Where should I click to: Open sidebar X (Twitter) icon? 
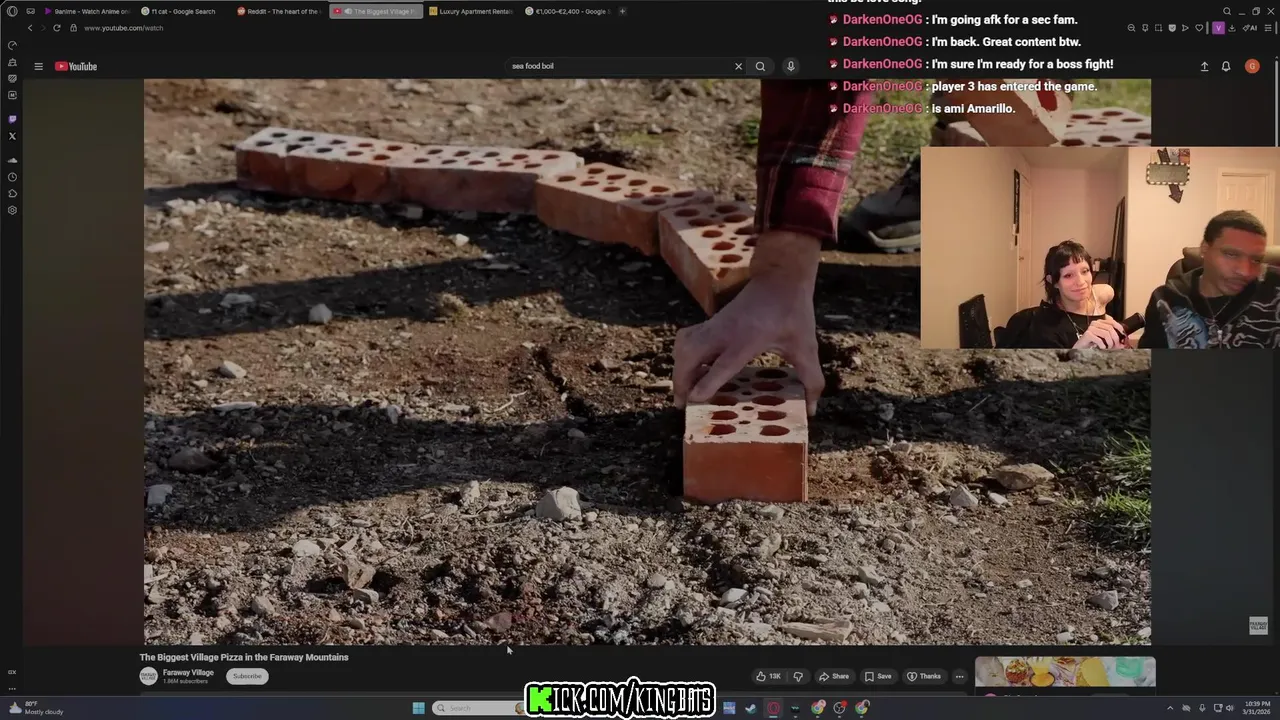[x=12, y=135]
